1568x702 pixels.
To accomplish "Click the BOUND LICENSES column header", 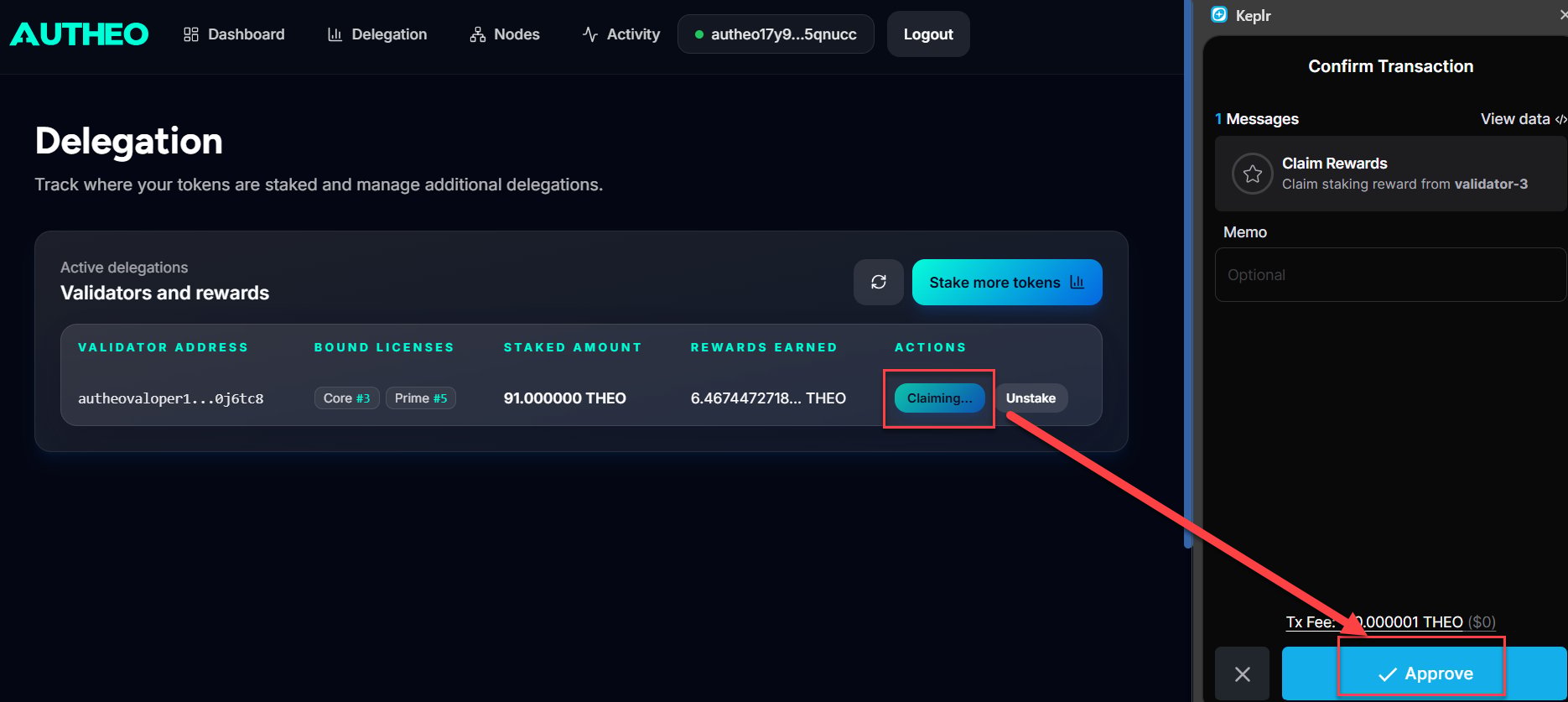I will tap(384, 347).
